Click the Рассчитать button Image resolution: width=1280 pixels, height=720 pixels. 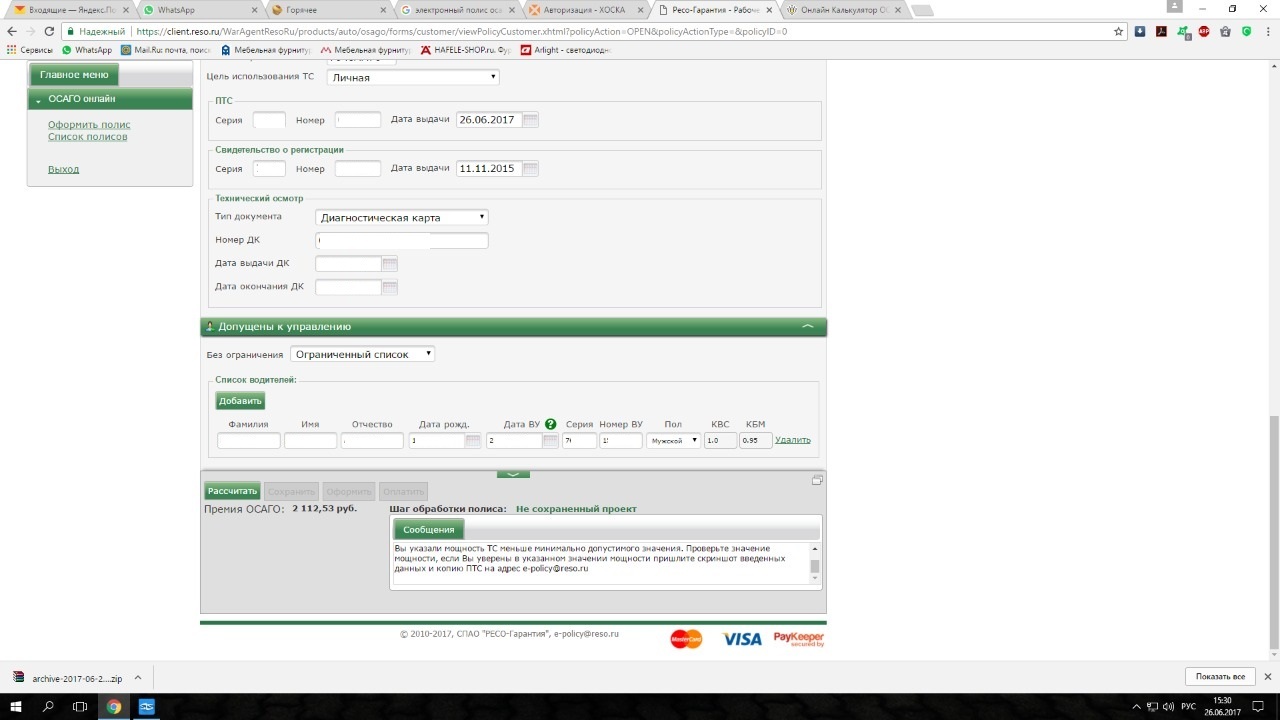232,492
